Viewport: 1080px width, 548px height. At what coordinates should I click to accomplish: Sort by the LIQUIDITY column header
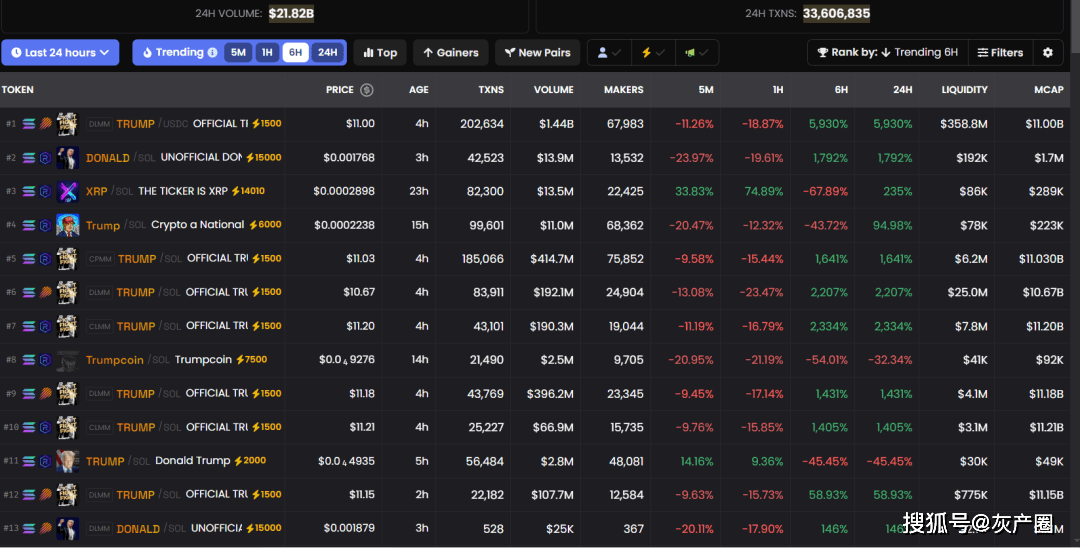click(964, 90)
